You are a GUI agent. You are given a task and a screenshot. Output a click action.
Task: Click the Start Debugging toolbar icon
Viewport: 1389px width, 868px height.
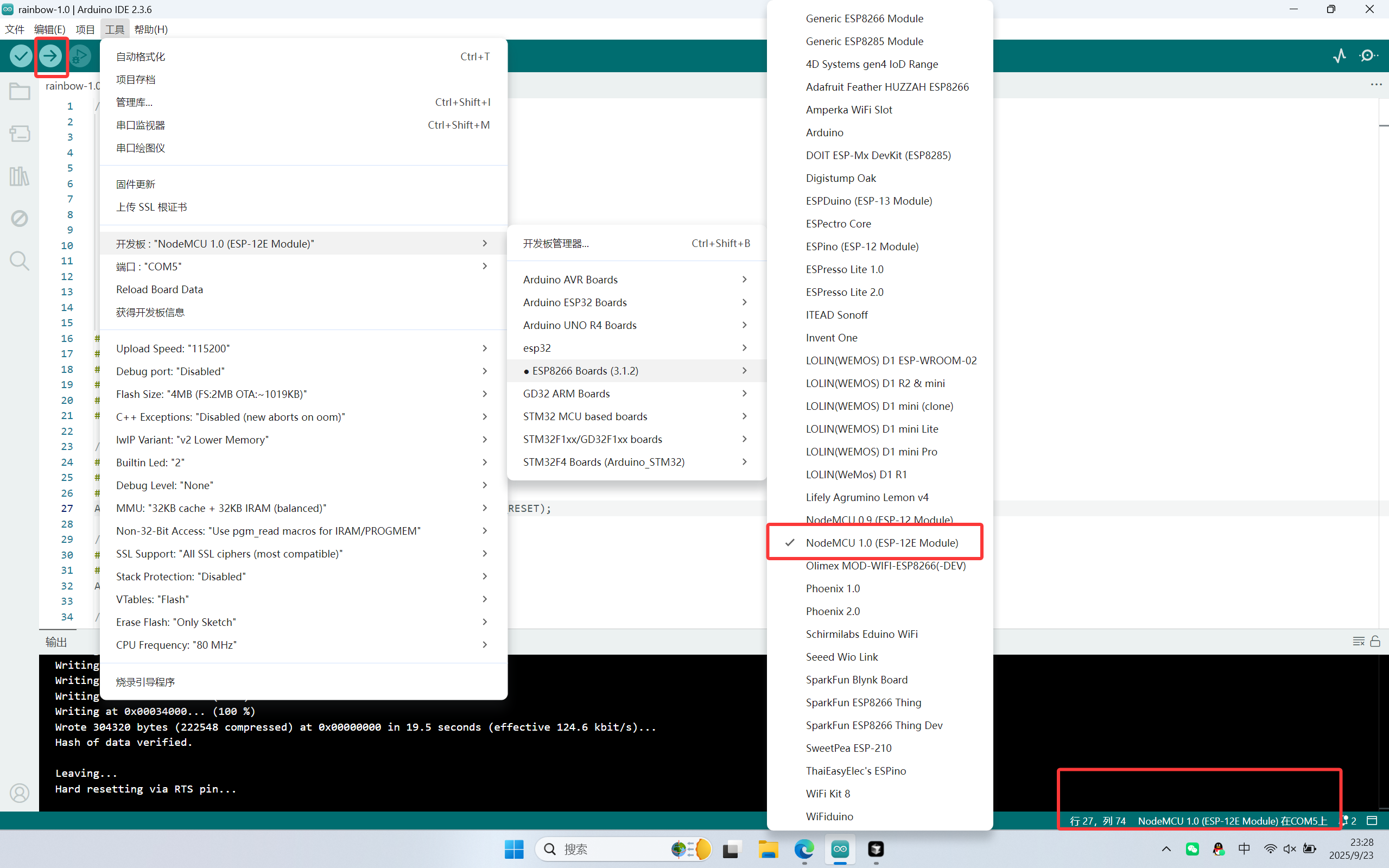[x=80, y=56]
